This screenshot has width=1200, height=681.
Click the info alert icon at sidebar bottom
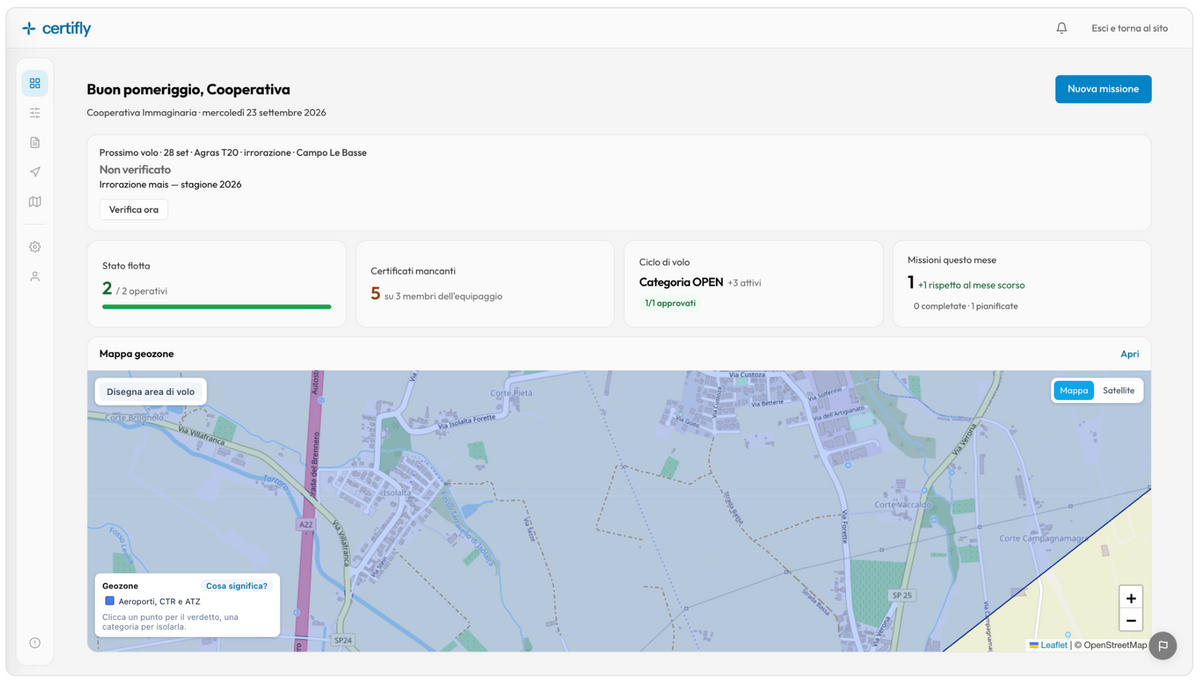35,643
